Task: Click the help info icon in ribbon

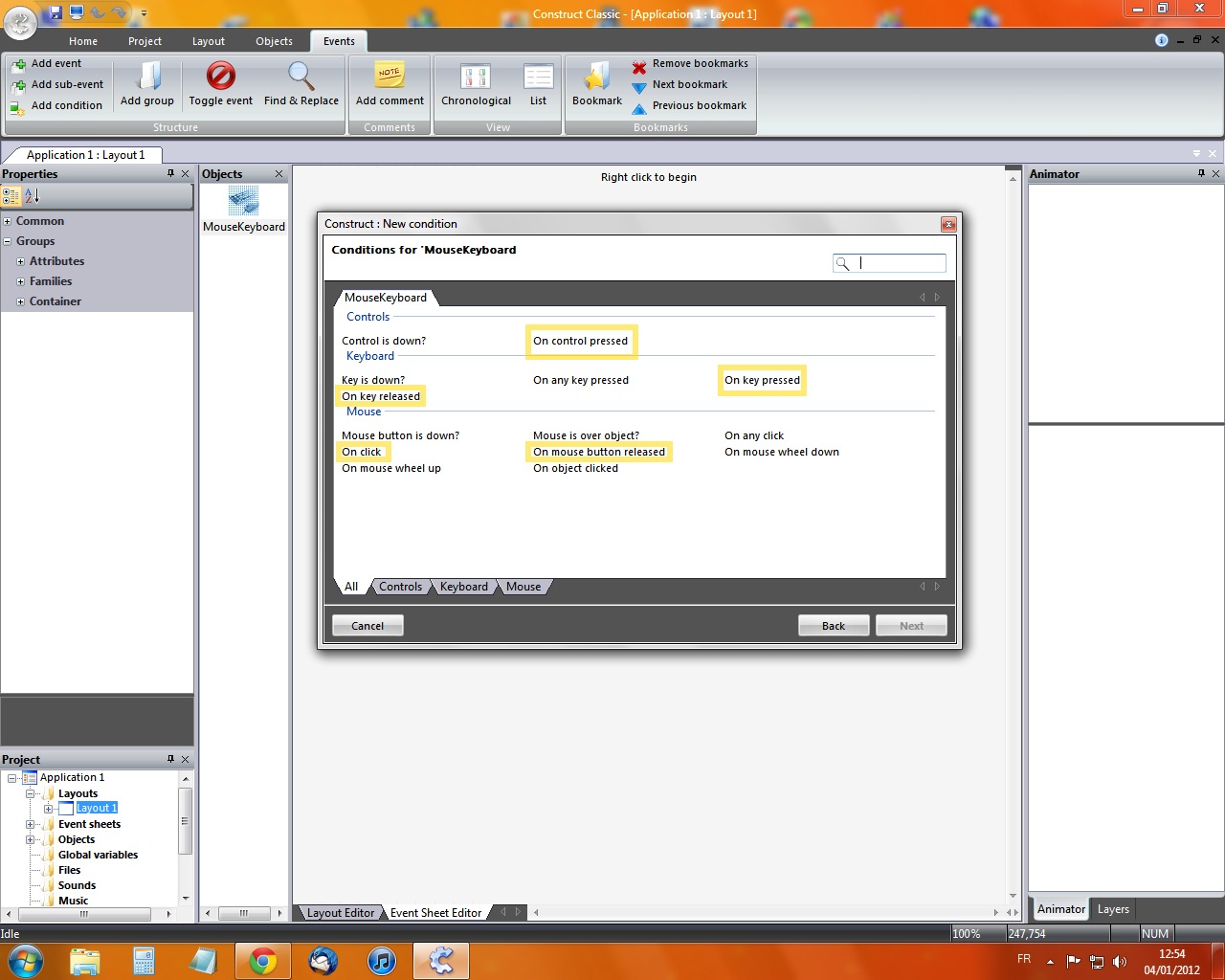Action: click(x=1162, y=40)
